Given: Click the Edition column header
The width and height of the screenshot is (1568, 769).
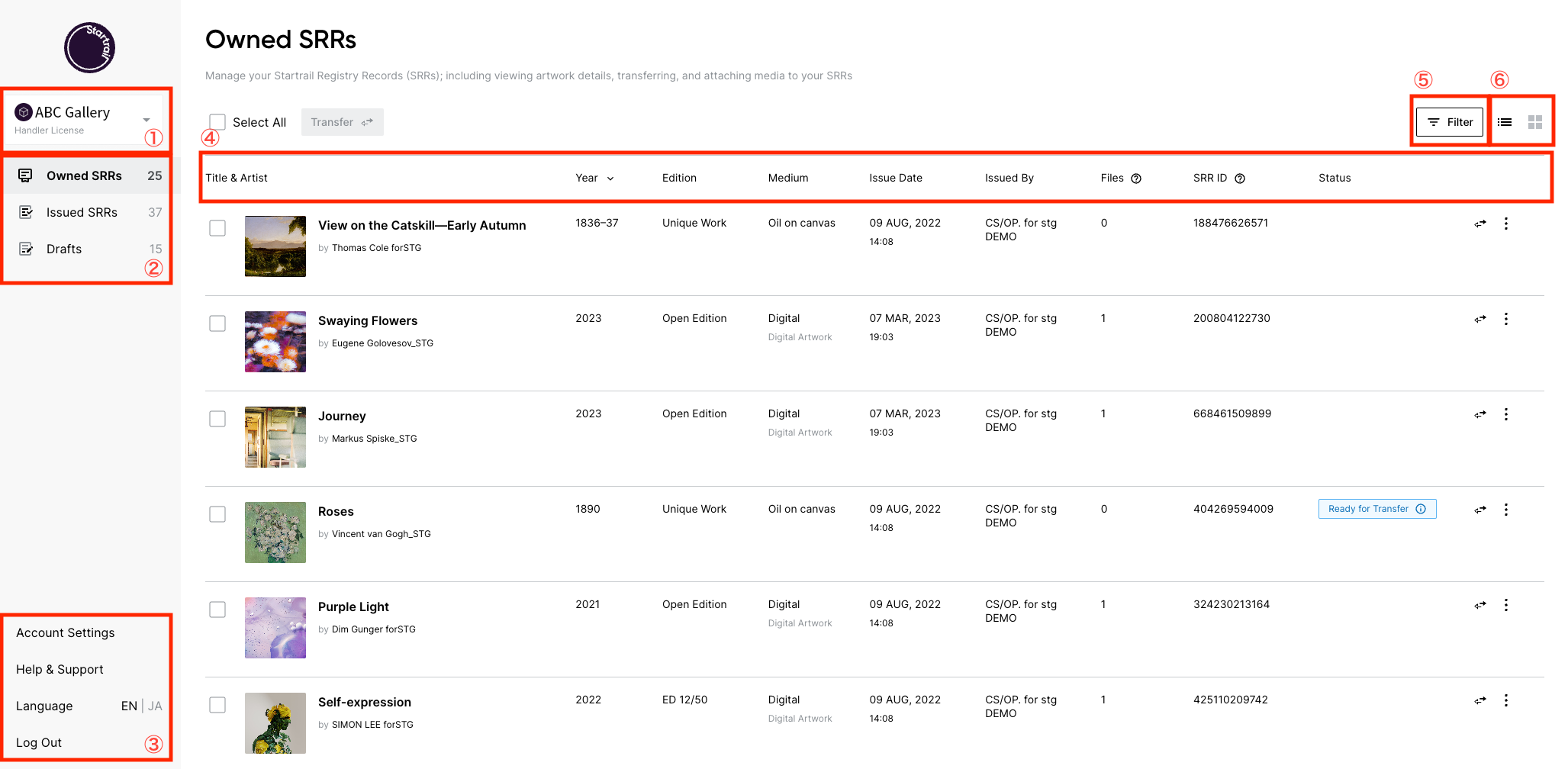Looking at the screenshot, I should pyautogui.click(x=679, y=179).
